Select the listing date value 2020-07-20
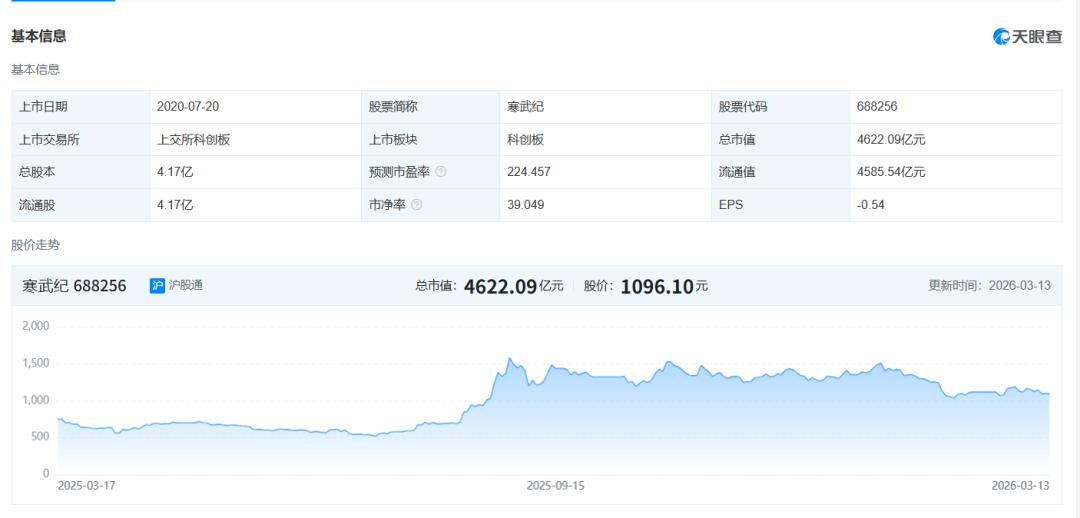 point(188,107)
